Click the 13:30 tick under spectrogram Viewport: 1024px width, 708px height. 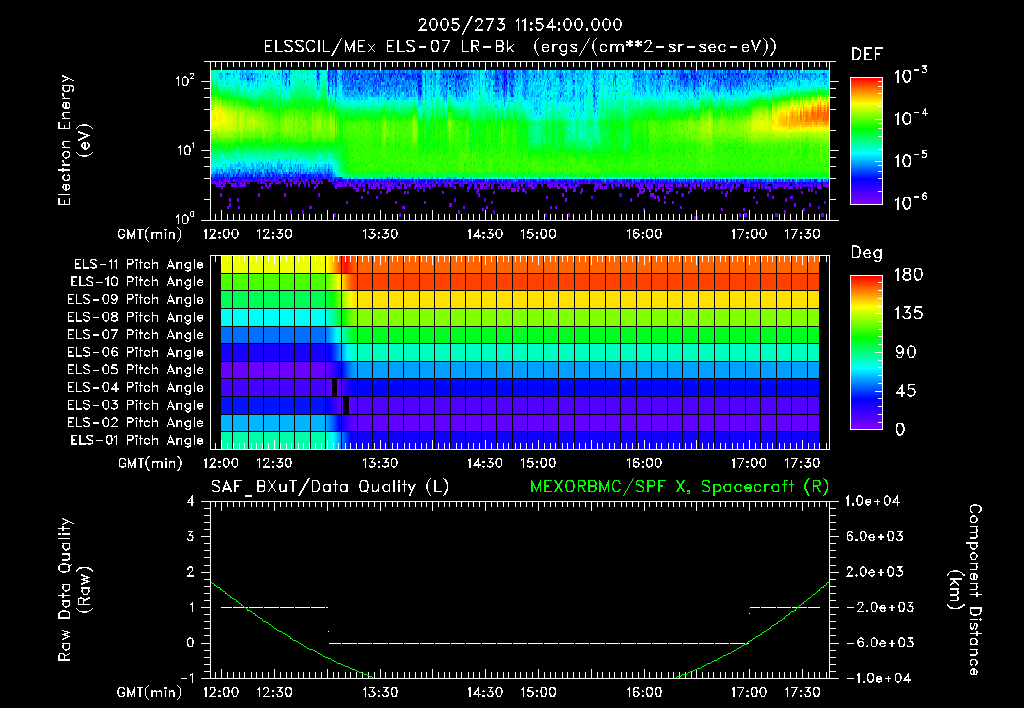coord(379,234)
